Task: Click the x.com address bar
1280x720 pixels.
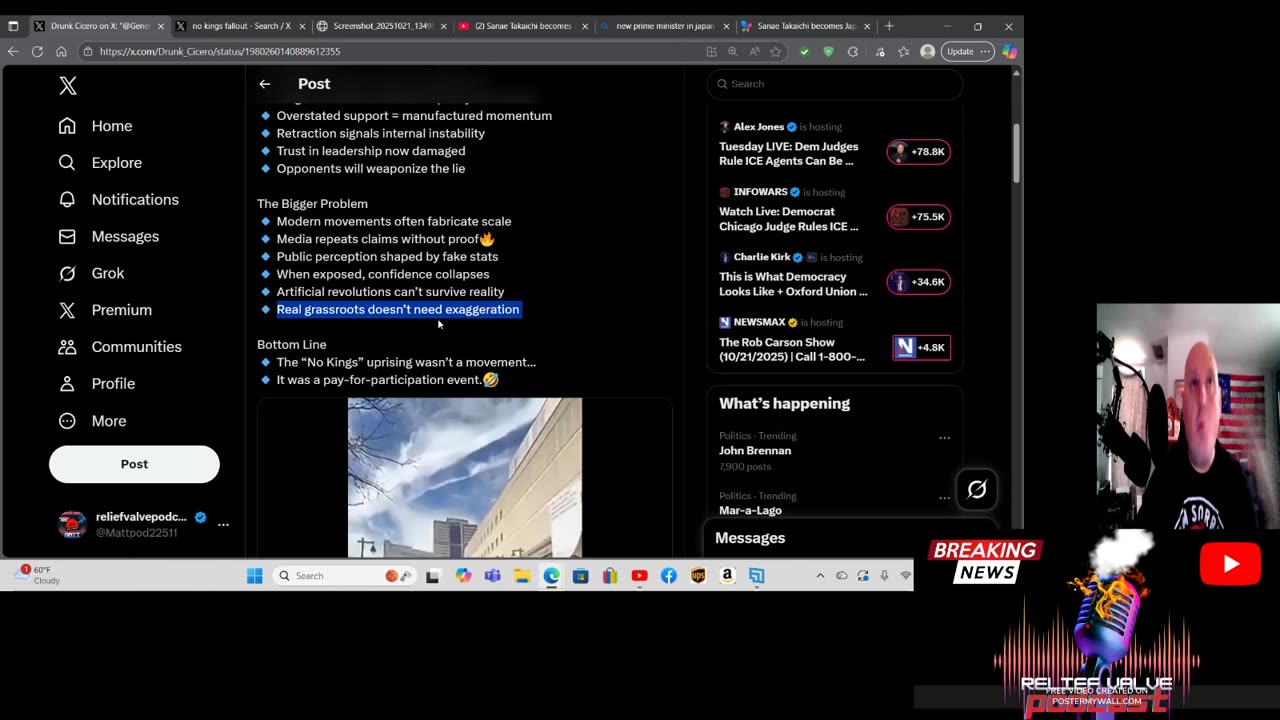Action: point(390,51)
